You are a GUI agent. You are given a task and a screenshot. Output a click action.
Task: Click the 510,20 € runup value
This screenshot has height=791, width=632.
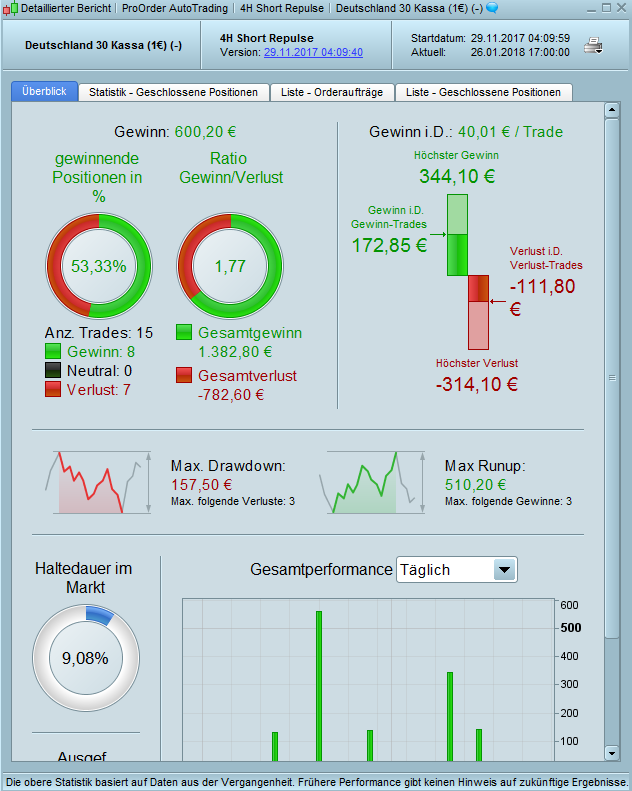point(475,485)
